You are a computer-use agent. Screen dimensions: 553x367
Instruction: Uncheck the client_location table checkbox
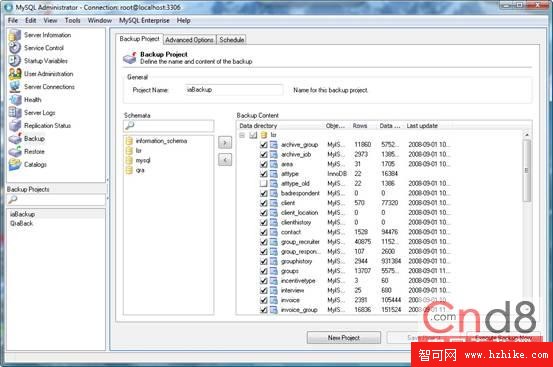263,213
